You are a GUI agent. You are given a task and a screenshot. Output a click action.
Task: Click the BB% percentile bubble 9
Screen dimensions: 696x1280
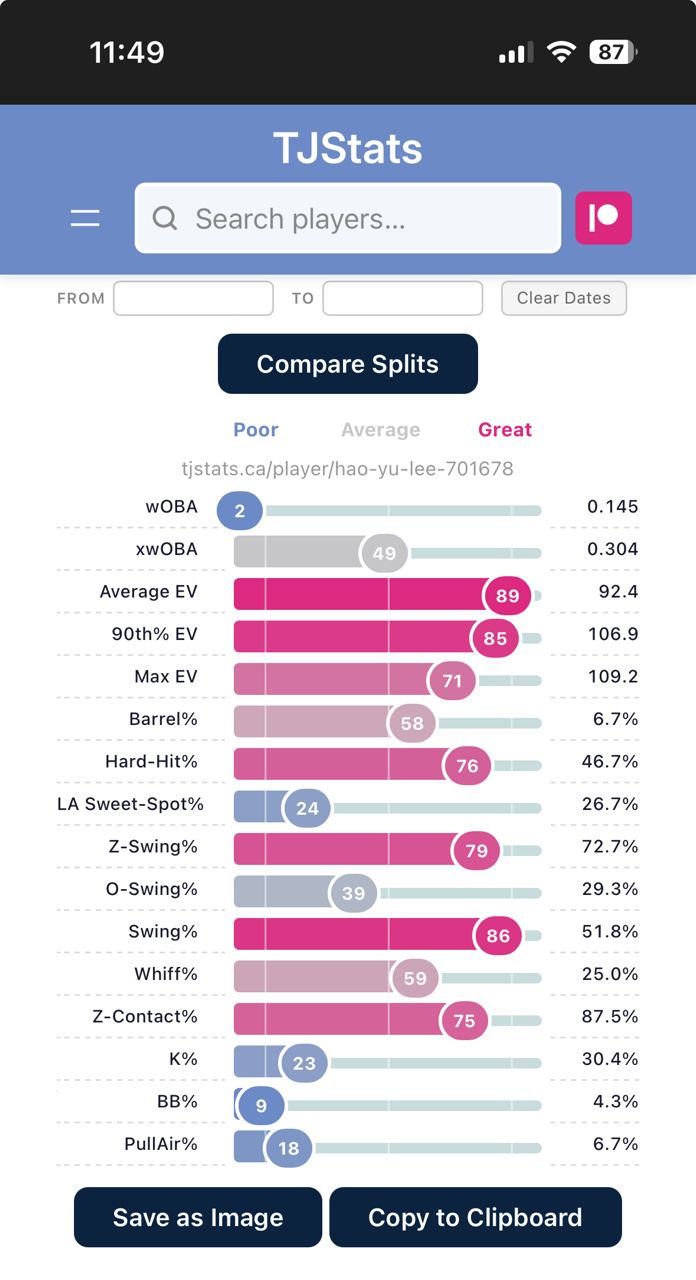[x=261, y=1106]
